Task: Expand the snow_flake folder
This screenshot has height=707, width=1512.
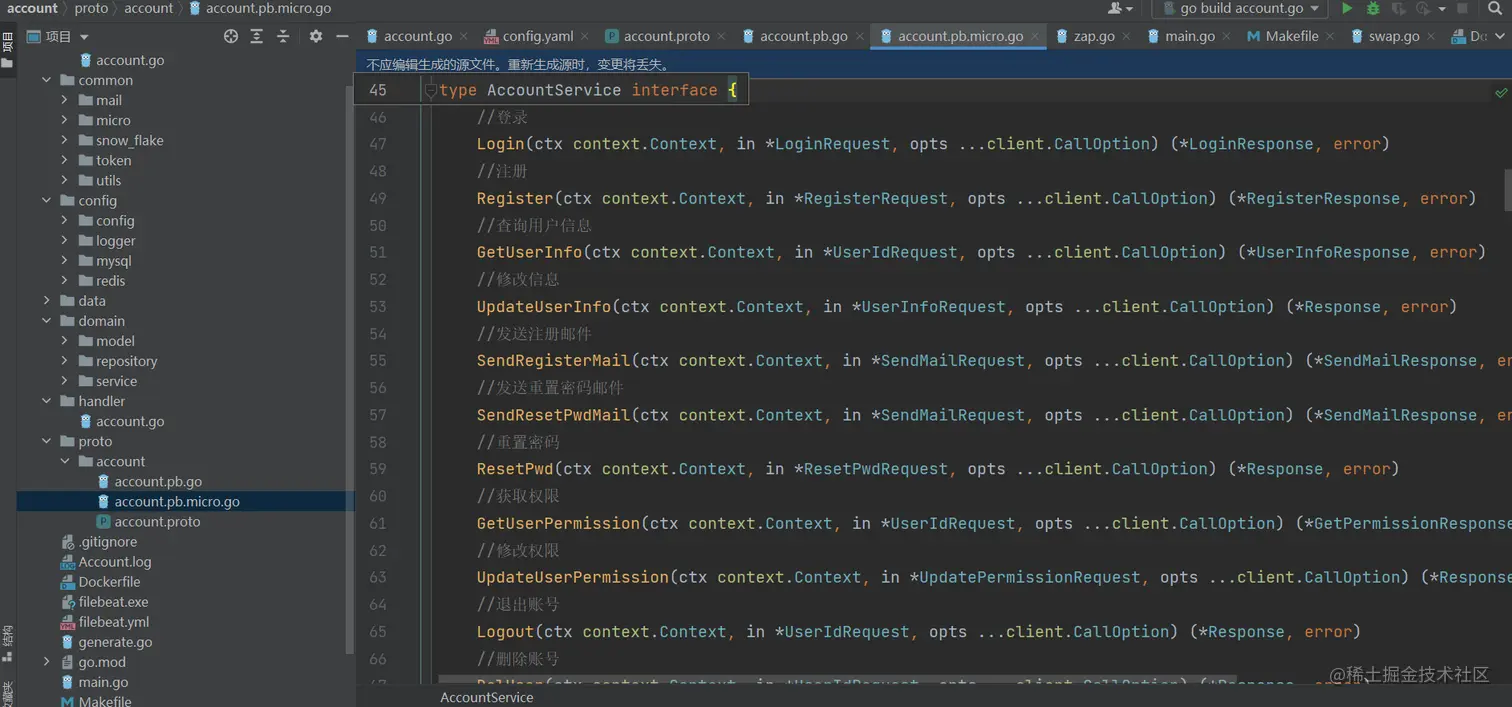Action: coord(64,140)
